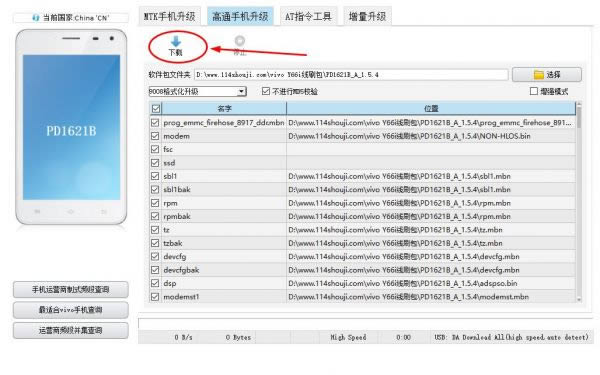
Task: Click the '0 B/s' status bar field
Action: (x=183, y=338)
